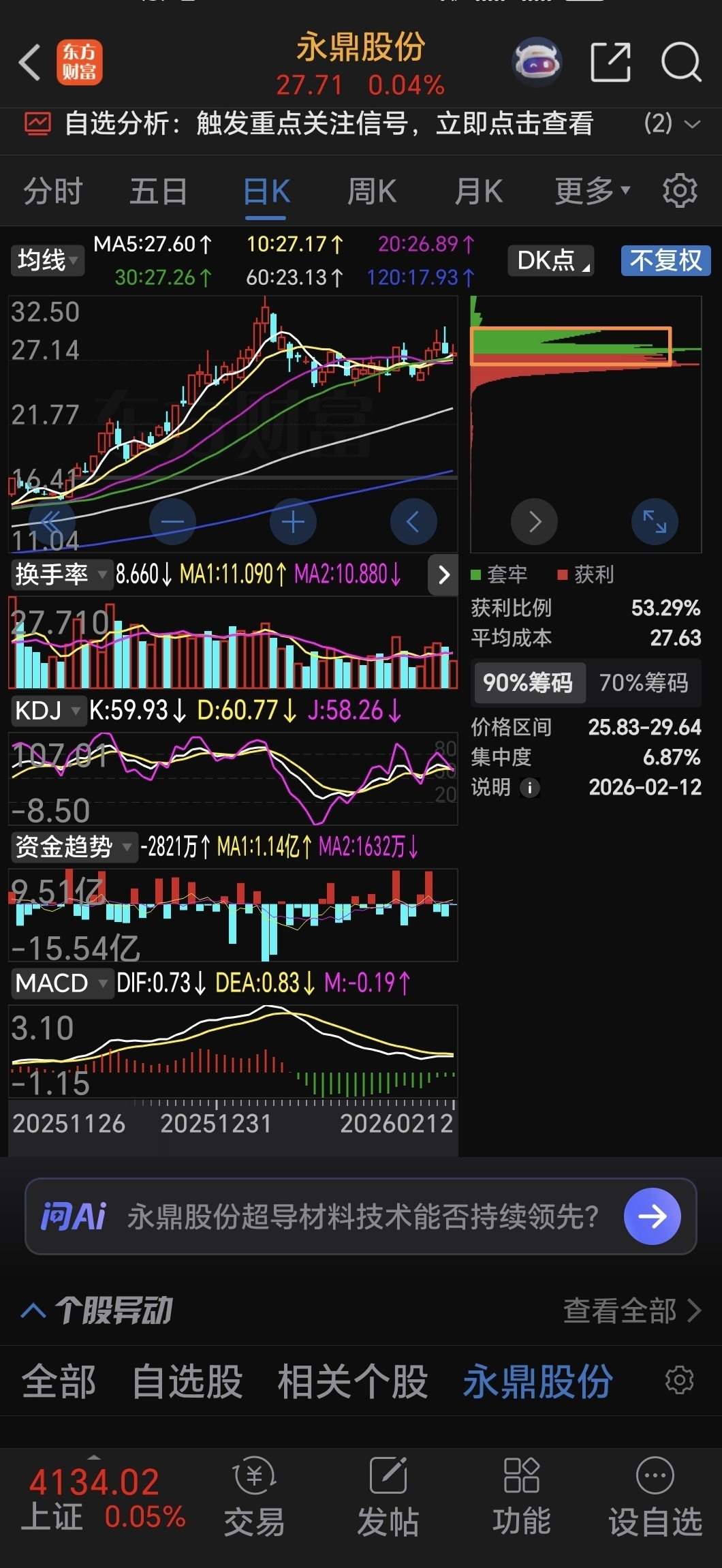The width and height of the screenshot is (722, 1568).
Task: Open the 资金趋势 indicator dropdown
Action: click(74, 847)
